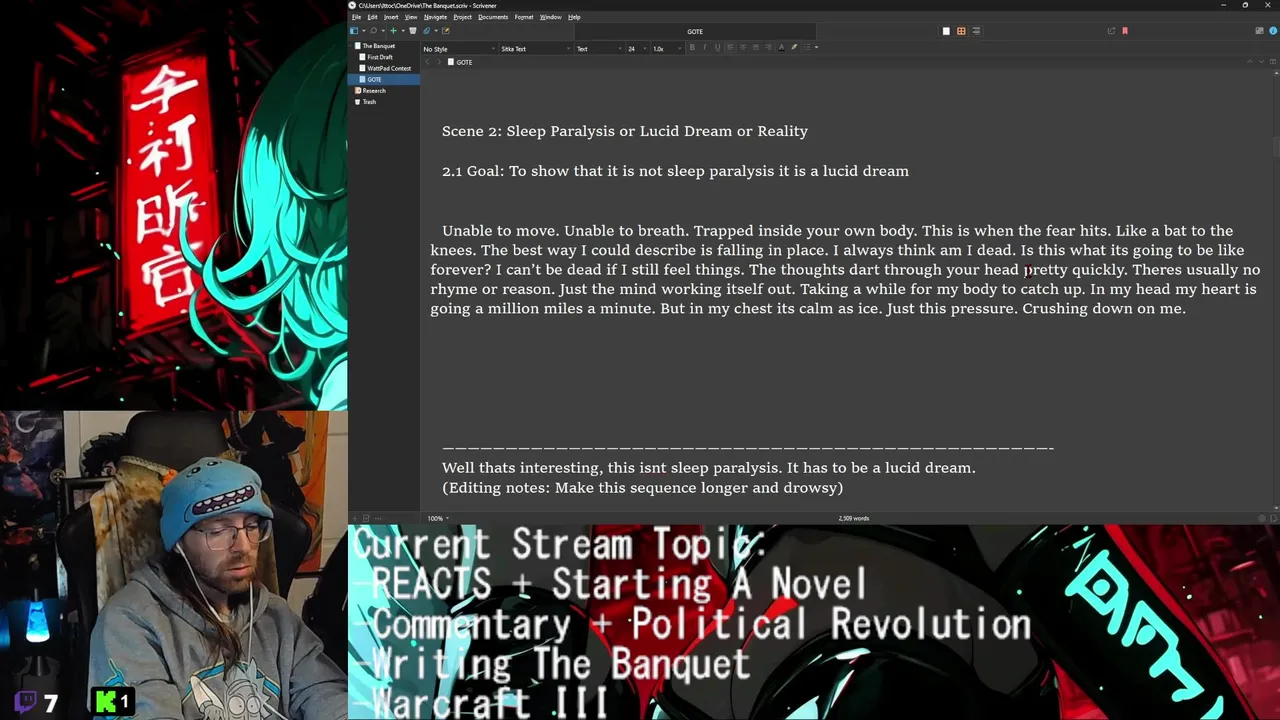This screenshot has width=1280, height=720.
Task: Toggle bold formatting
Action: coord(692,48)
